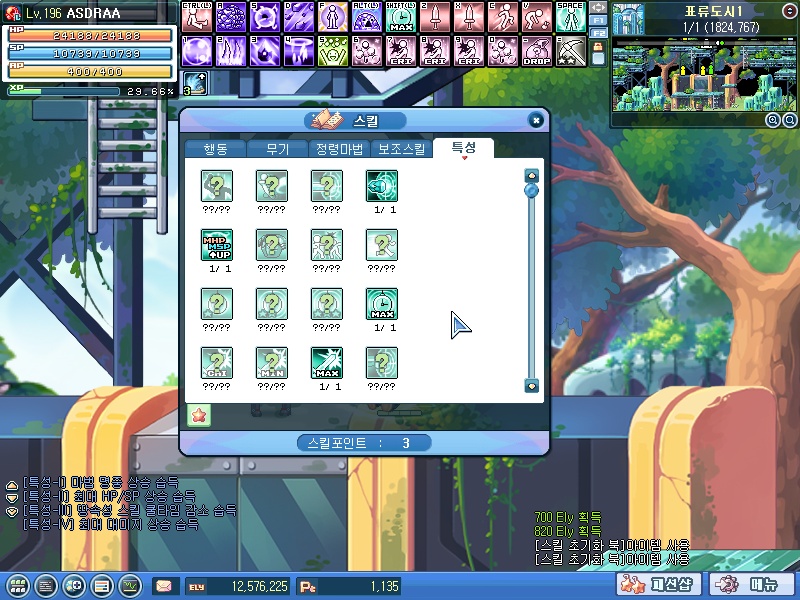Open the shop button with star icon

(x=658, y=585)
